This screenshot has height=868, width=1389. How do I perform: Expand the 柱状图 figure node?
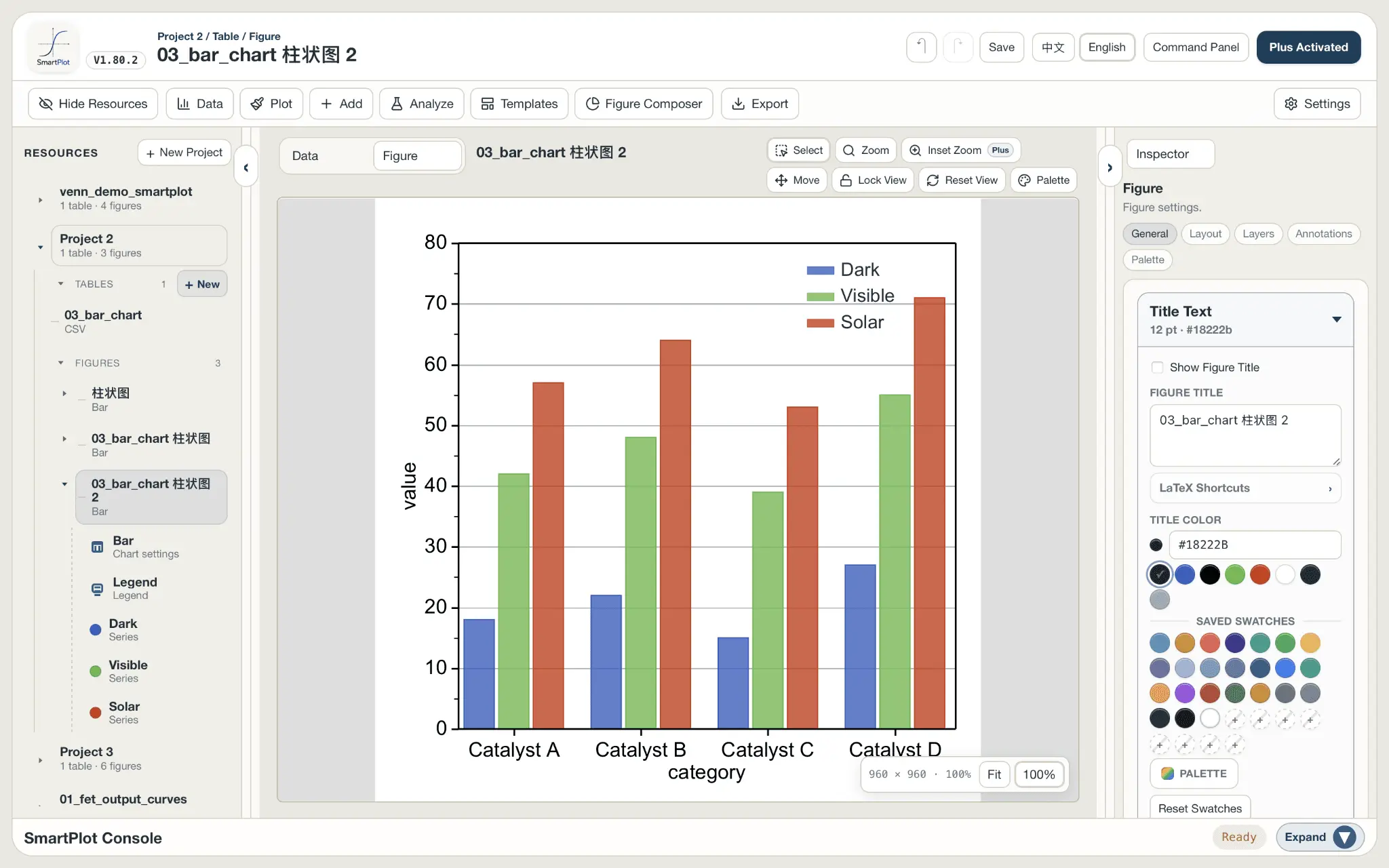click(64, 393)
